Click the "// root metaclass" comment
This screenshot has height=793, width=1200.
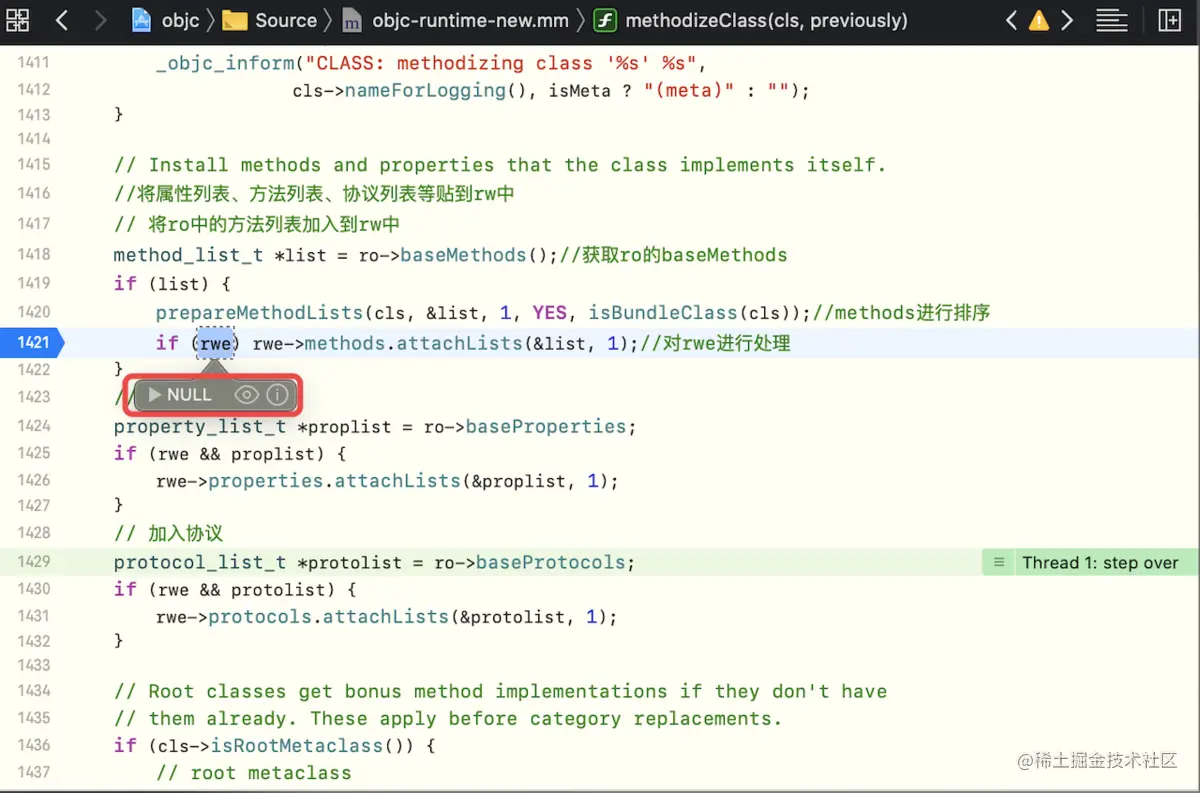point(254,773)
